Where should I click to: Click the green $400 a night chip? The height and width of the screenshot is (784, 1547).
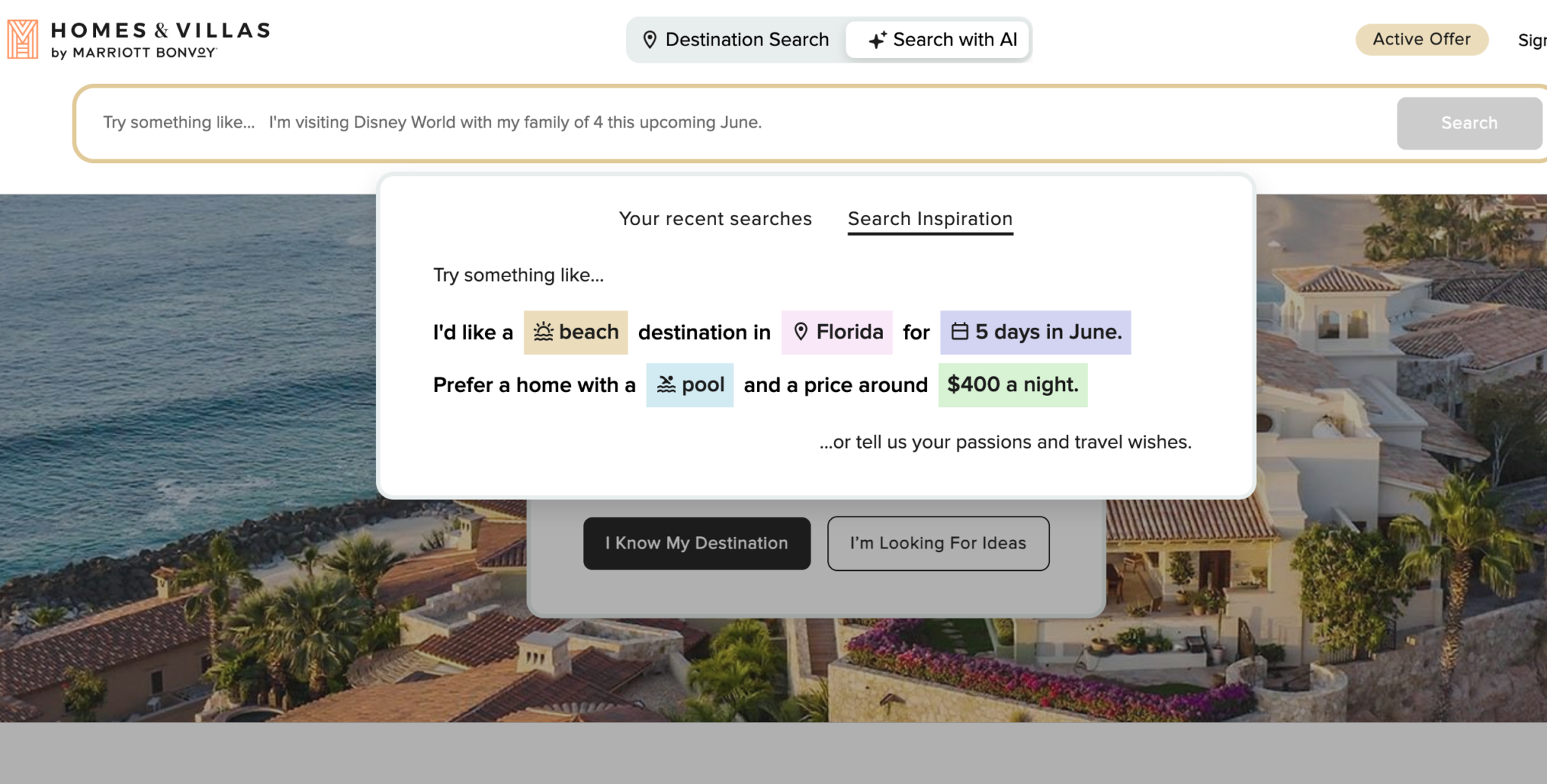click(x=1012, y=385)
